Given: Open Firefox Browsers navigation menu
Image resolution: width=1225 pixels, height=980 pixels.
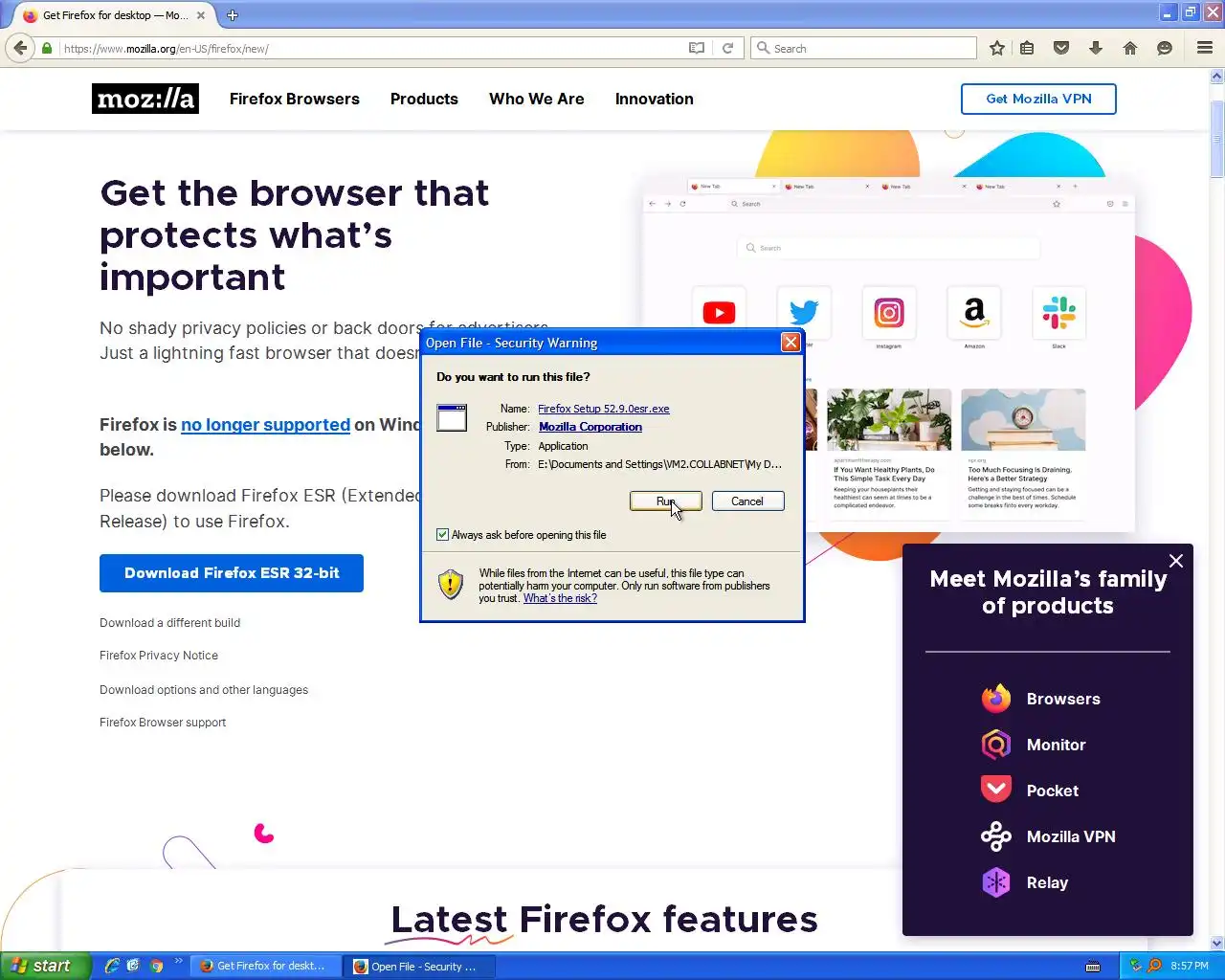Looking at the screenshot, I should click(295, 99).
